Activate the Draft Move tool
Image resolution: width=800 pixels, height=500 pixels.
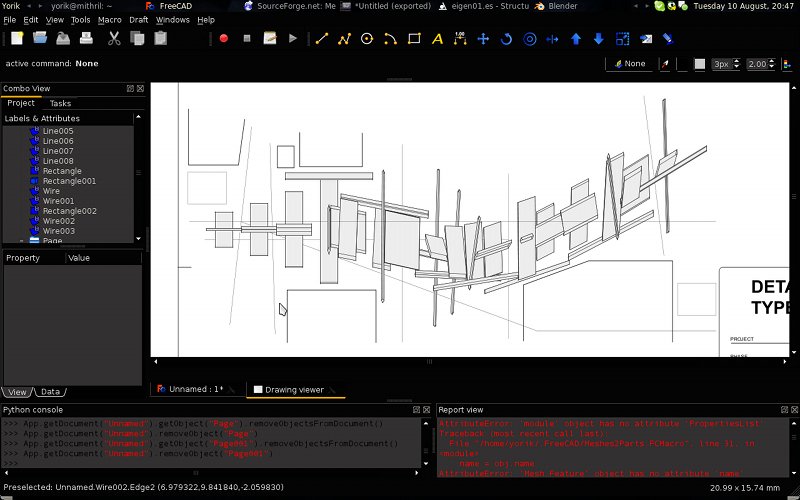pyautogui.click(x=483, y=39)
